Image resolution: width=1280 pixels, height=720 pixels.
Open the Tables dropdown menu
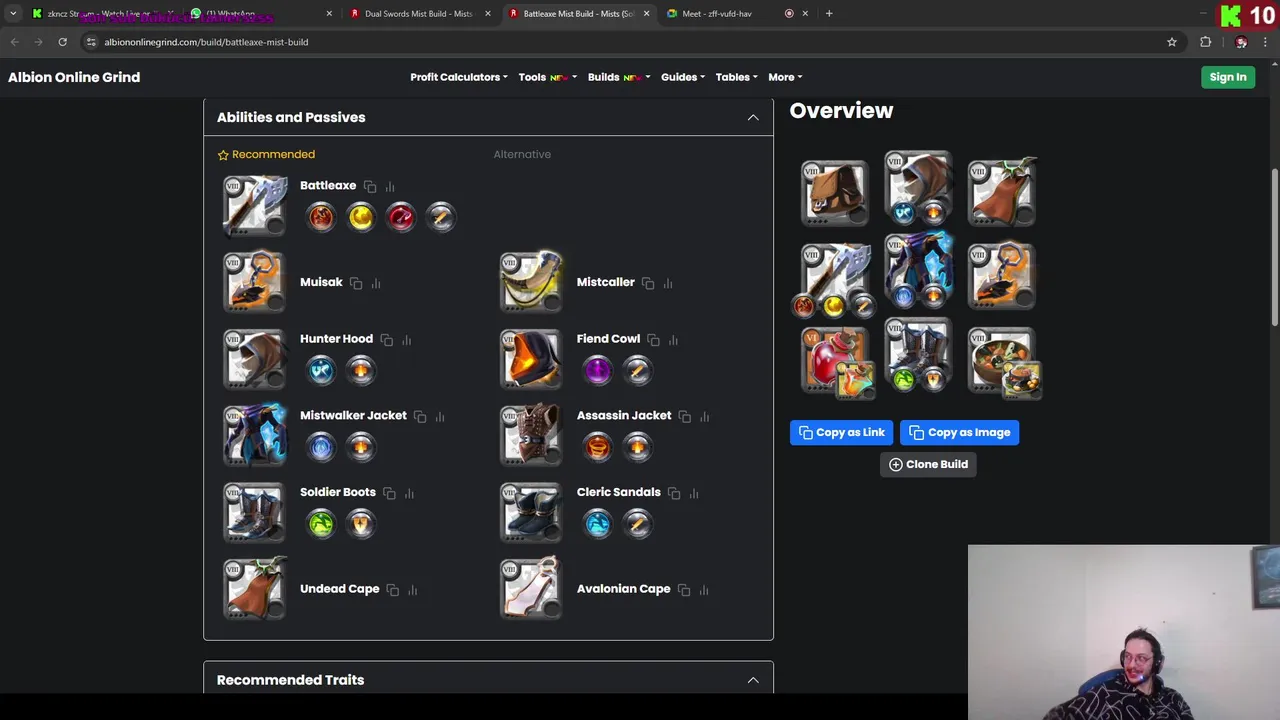click(x=736, y=77)
